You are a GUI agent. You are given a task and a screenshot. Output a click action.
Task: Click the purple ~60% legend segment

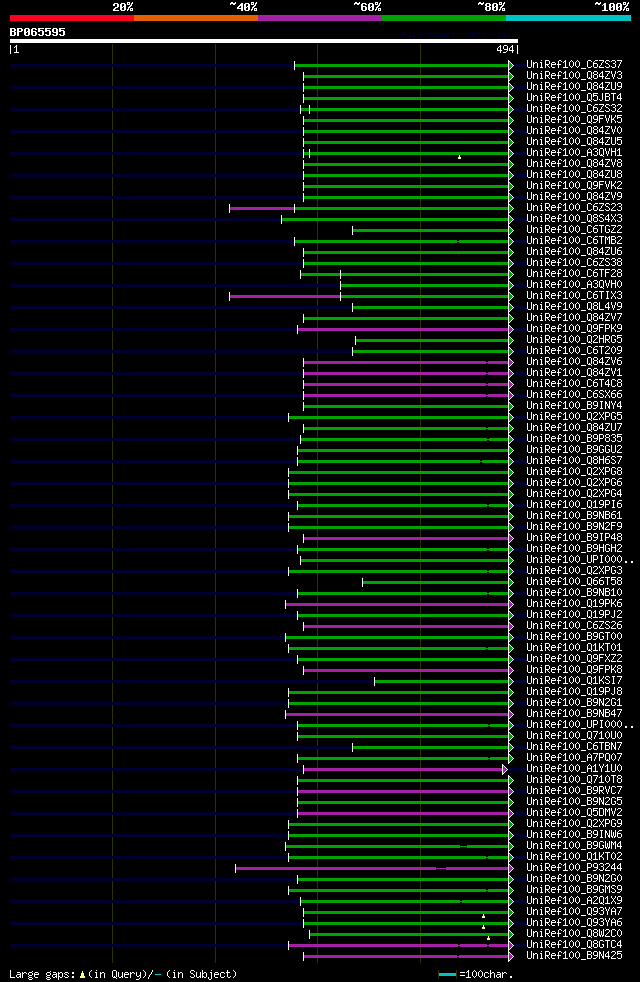click(320, 18)
